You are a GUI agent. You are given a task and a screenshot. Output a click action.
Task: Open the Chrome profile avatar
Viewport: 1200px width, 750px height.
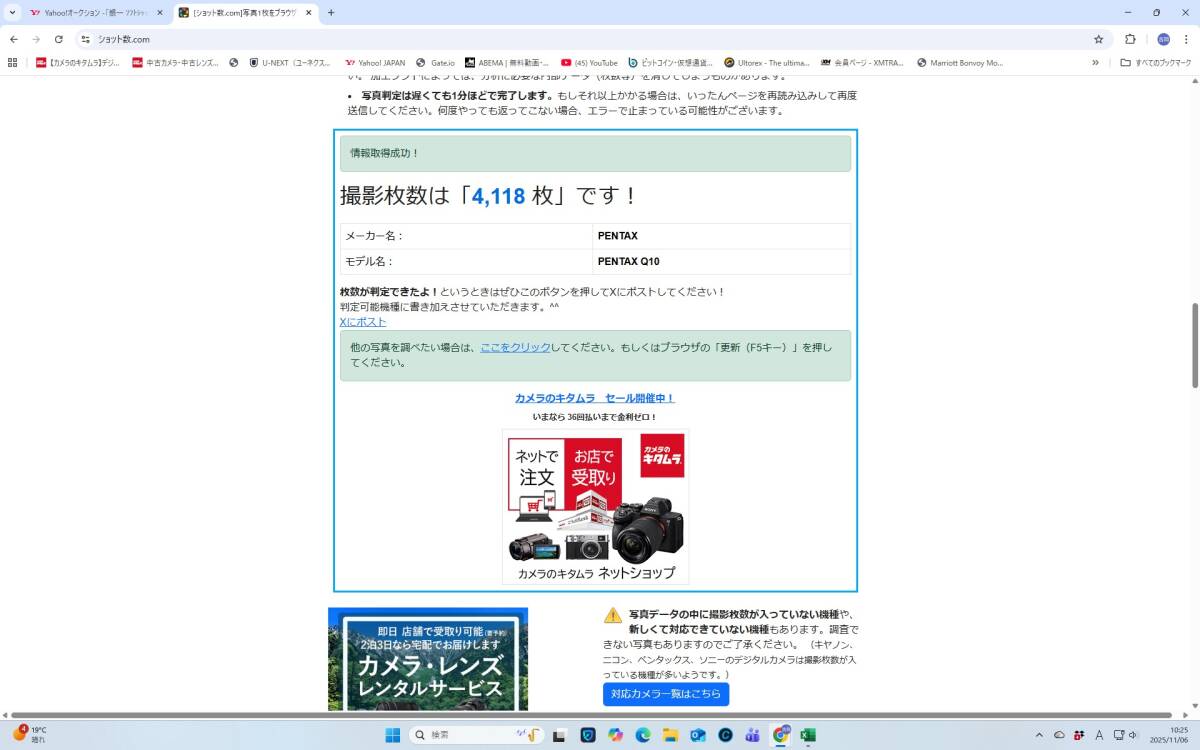click(x=1163, y=39)
